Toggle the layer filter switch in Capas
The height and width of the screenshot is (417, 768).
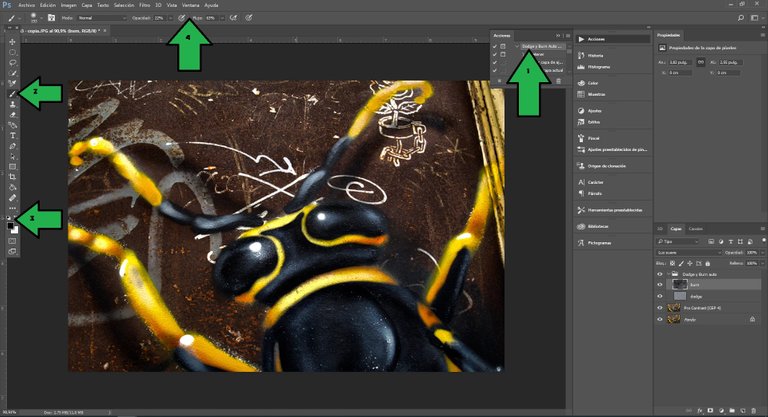click(x=764, y=241)
